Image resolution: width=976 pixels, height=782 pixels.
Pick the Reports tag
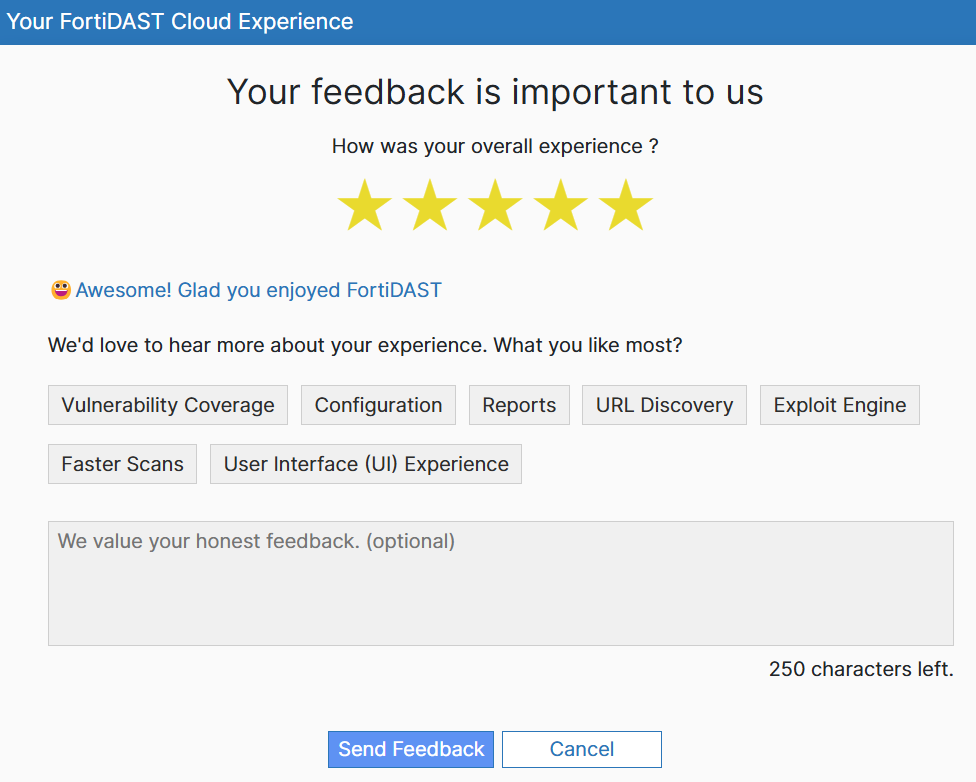(x=519, y=405)
